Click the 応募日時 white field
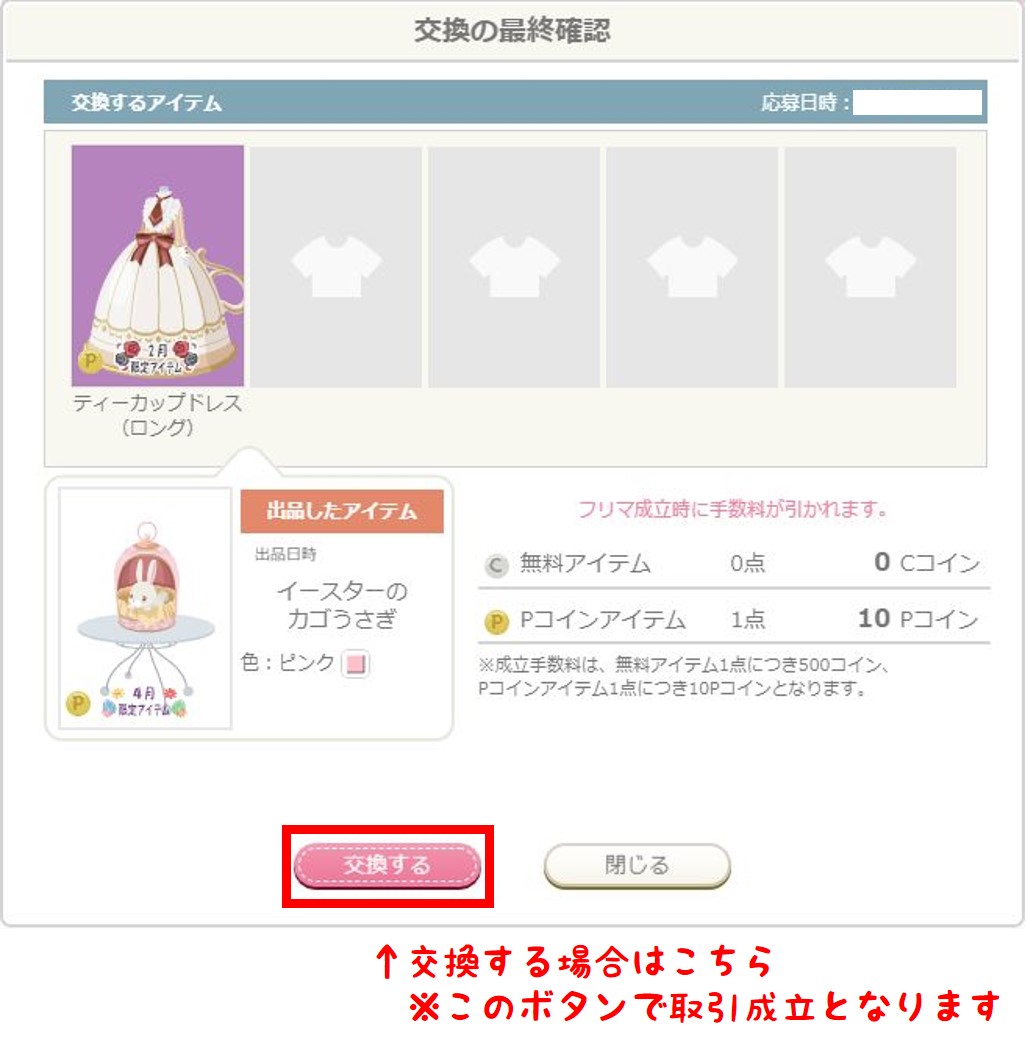Viewport: 1028px width, 1049px height. 919,104
